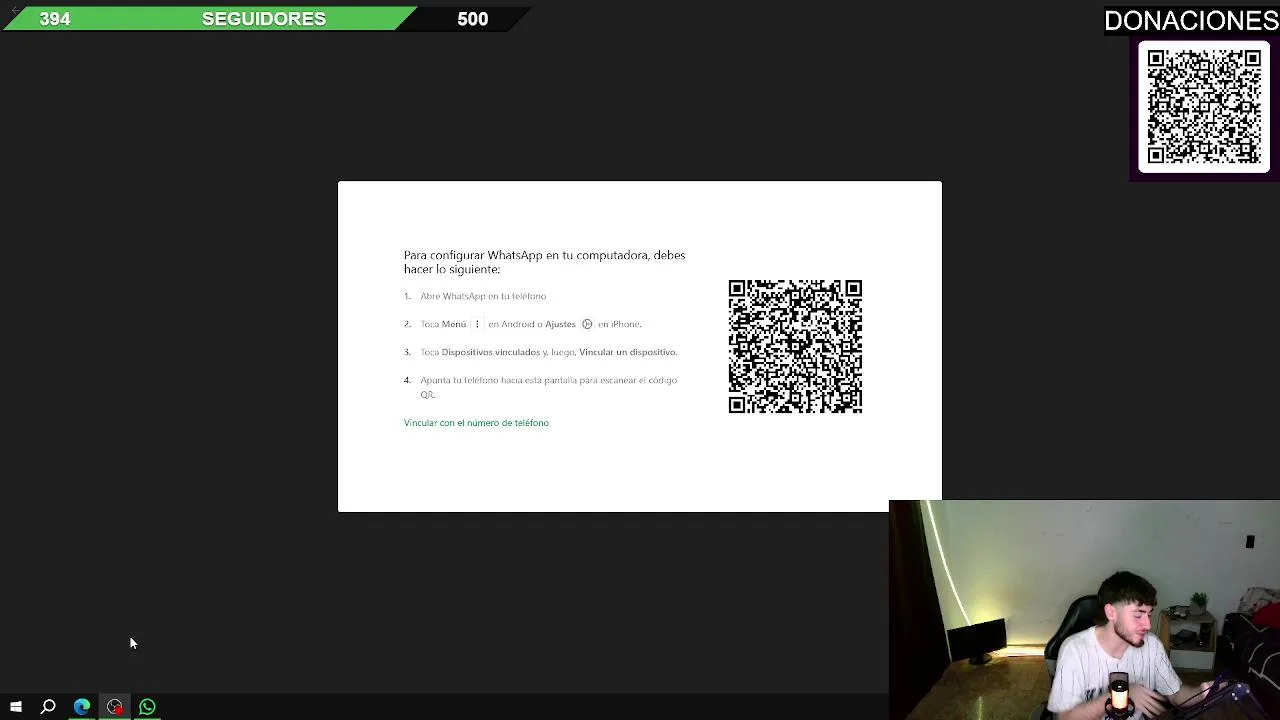The height and width of the screenshot is (720, 1280).
Task: Click the 'SEGUIDORES' label in the goal bar
Action: pos(264,19)
